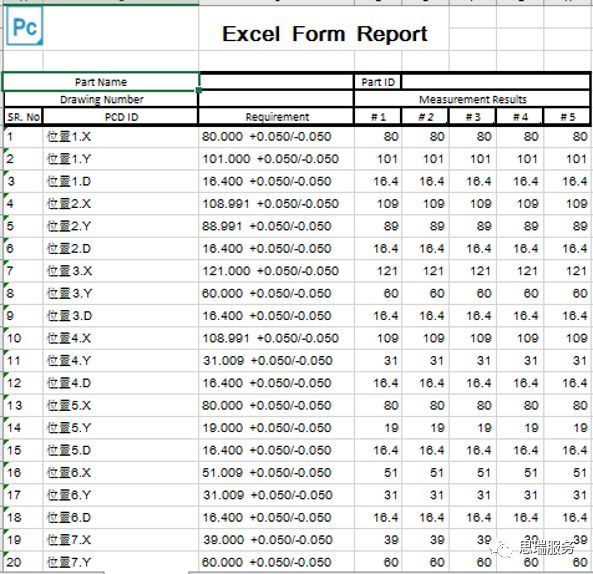Select the SR. No header cell
593x574 pixels.
23,116
